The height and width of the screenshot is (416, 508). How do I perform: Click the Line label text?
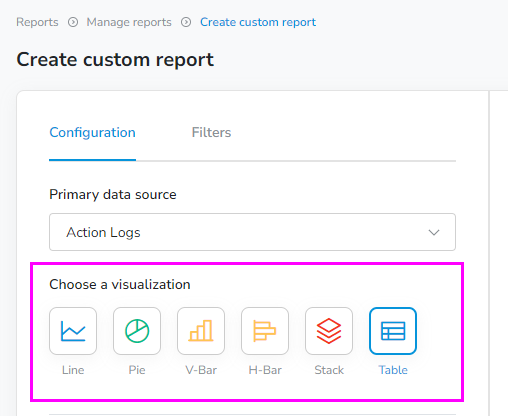point(73,370)
